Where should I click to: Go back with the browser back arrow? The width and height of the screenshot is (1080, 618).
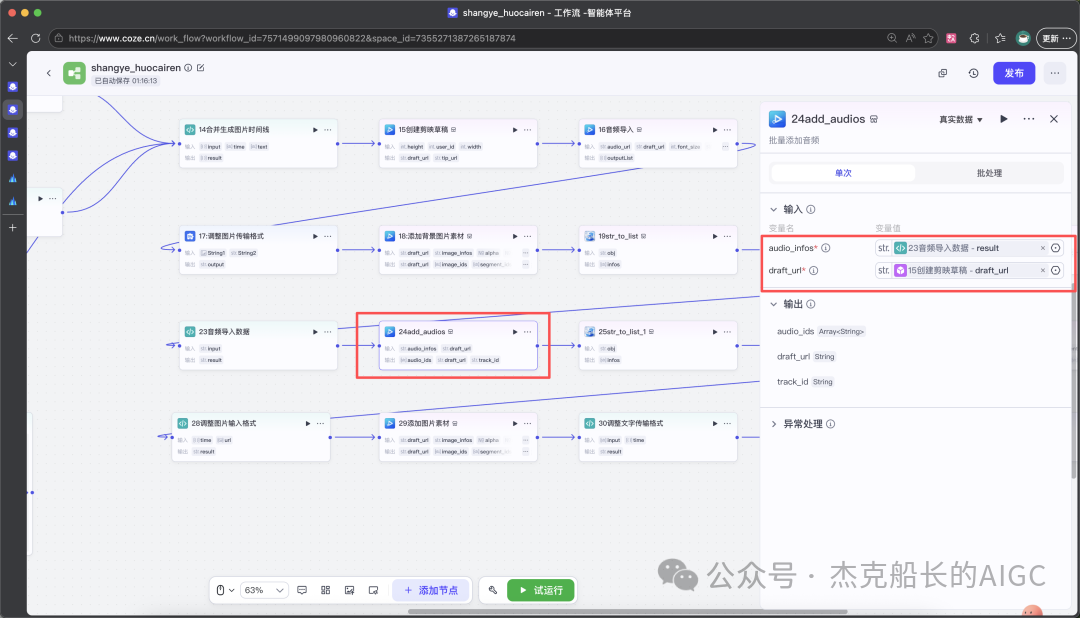[12, 38]
